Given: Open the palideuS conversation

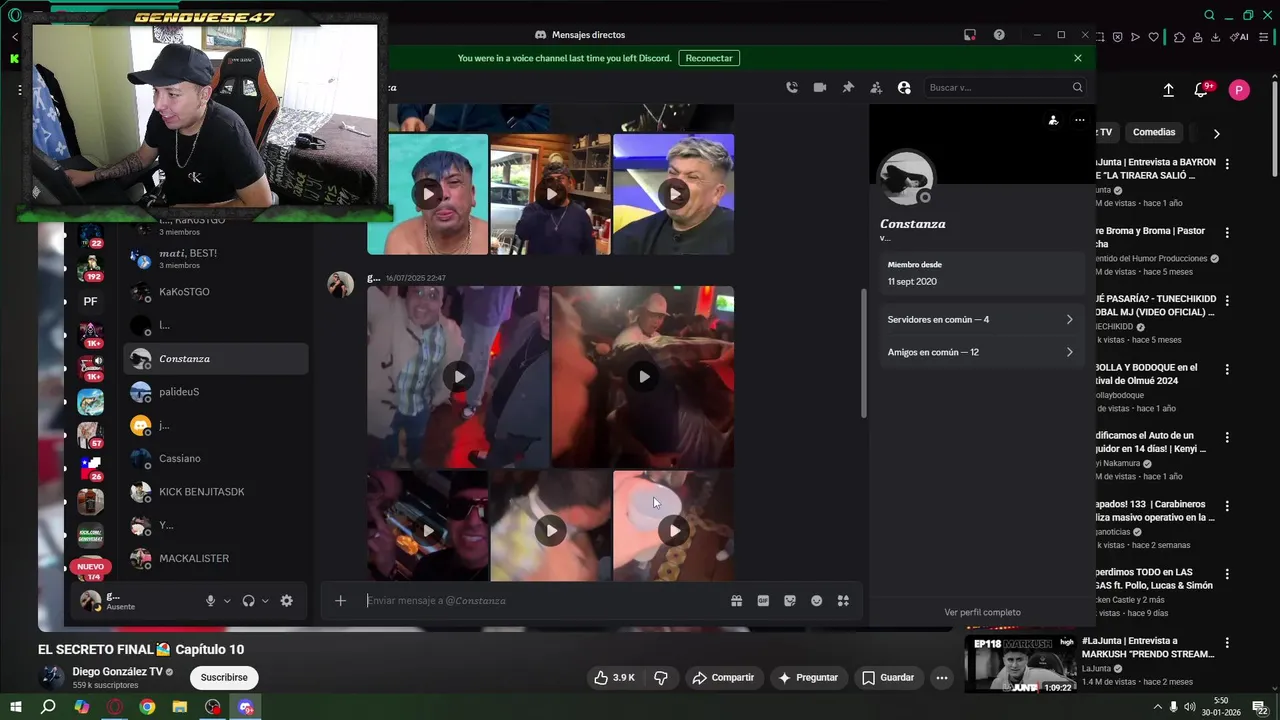Looking at the screenshot, I should 215,392.
